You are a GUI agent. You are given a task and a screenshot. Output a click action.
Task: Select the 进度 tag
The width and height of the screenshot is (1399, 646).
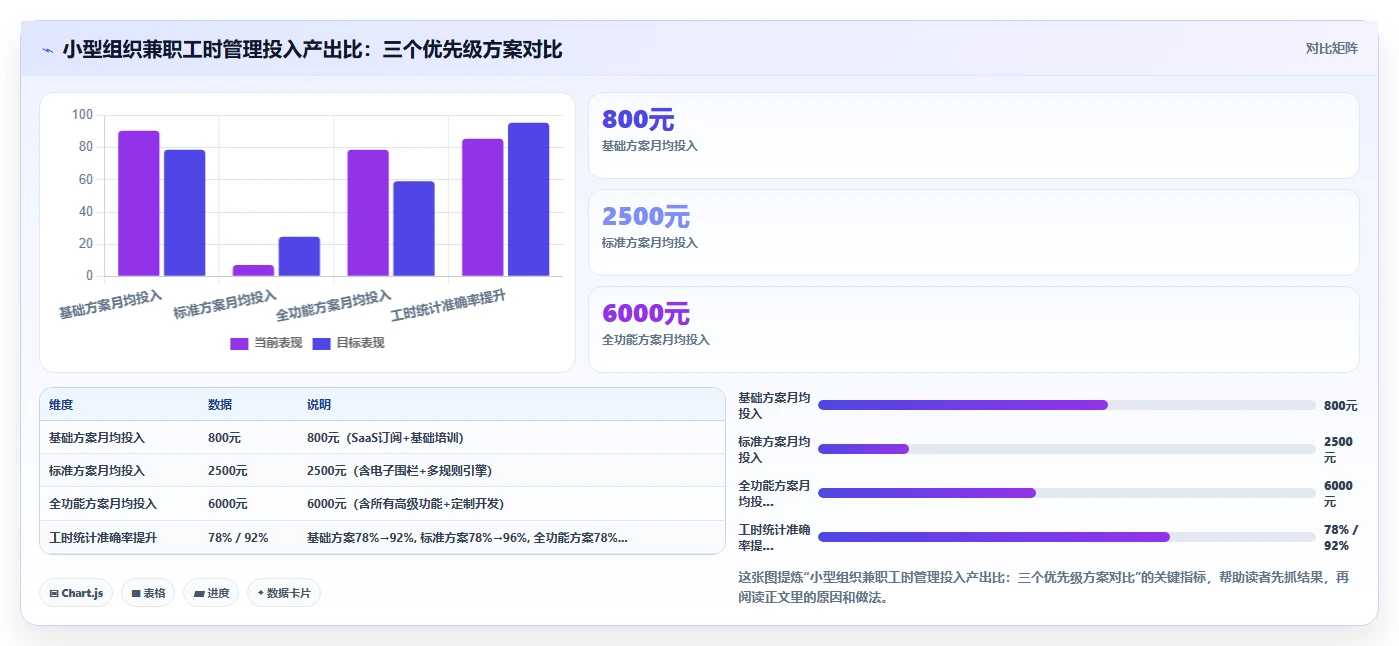[x=211, y=593]
